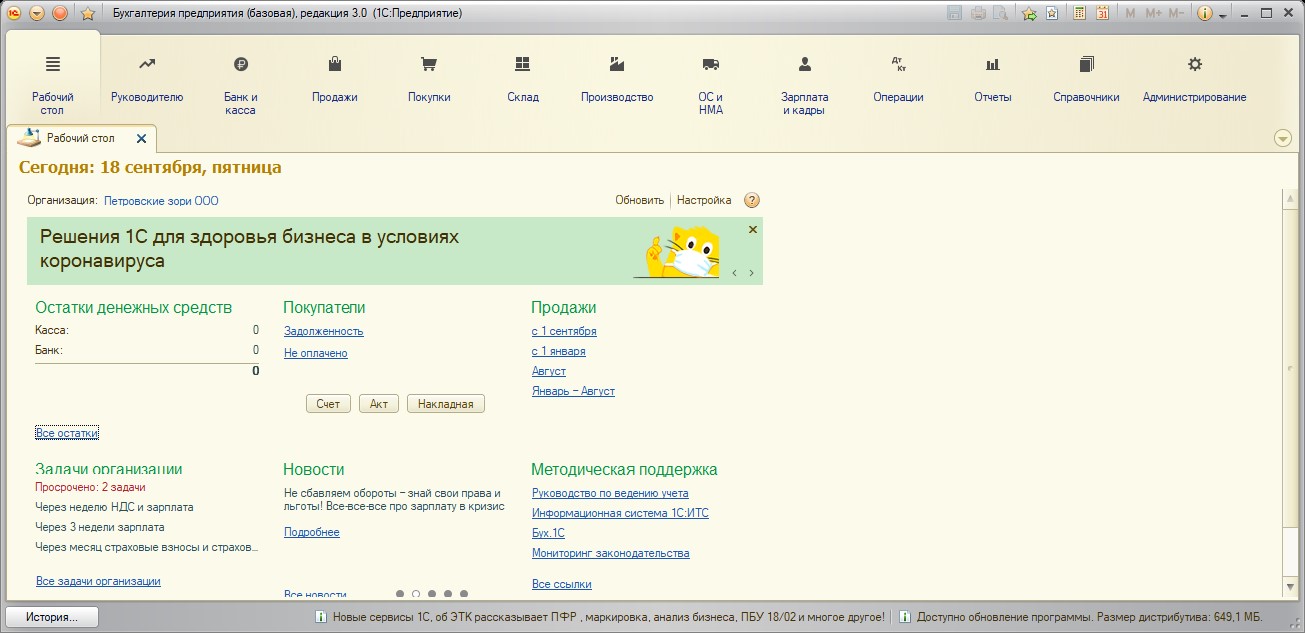This screenshot has height=633, width=1305.
Task: Open the calculator icon
Action: [1080, 14]
